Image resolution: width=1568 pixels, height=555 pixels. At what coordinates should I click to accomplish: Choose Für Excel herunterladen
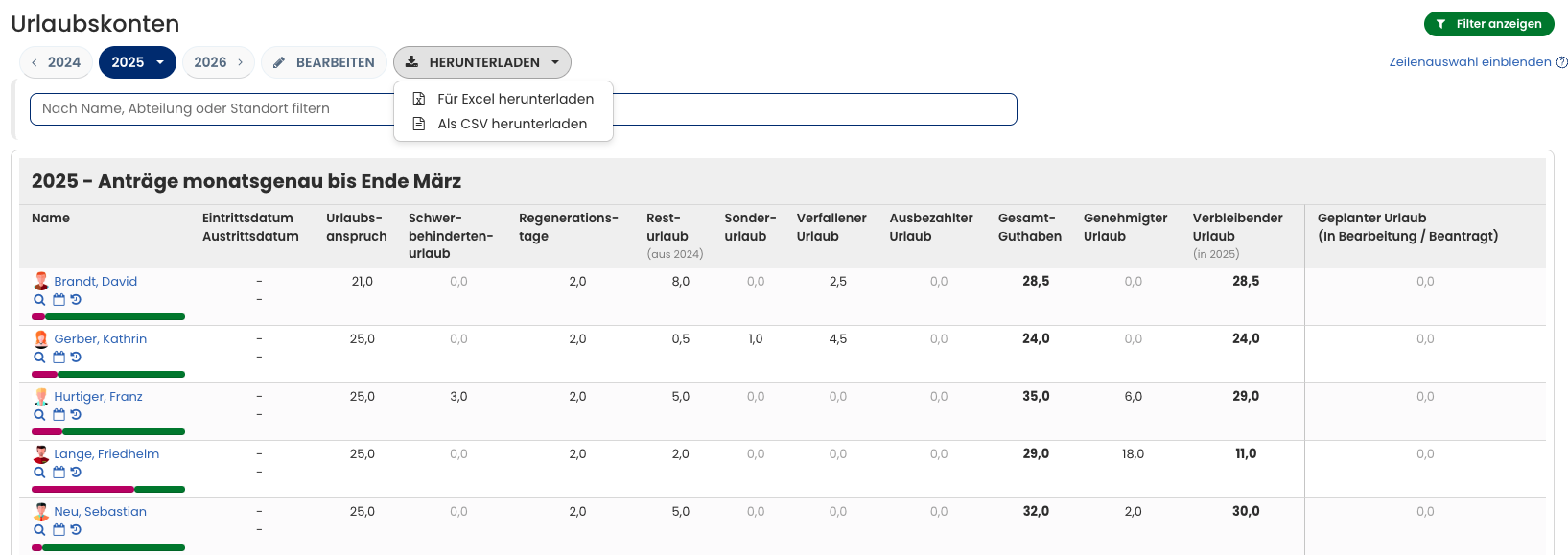point(515,99)
